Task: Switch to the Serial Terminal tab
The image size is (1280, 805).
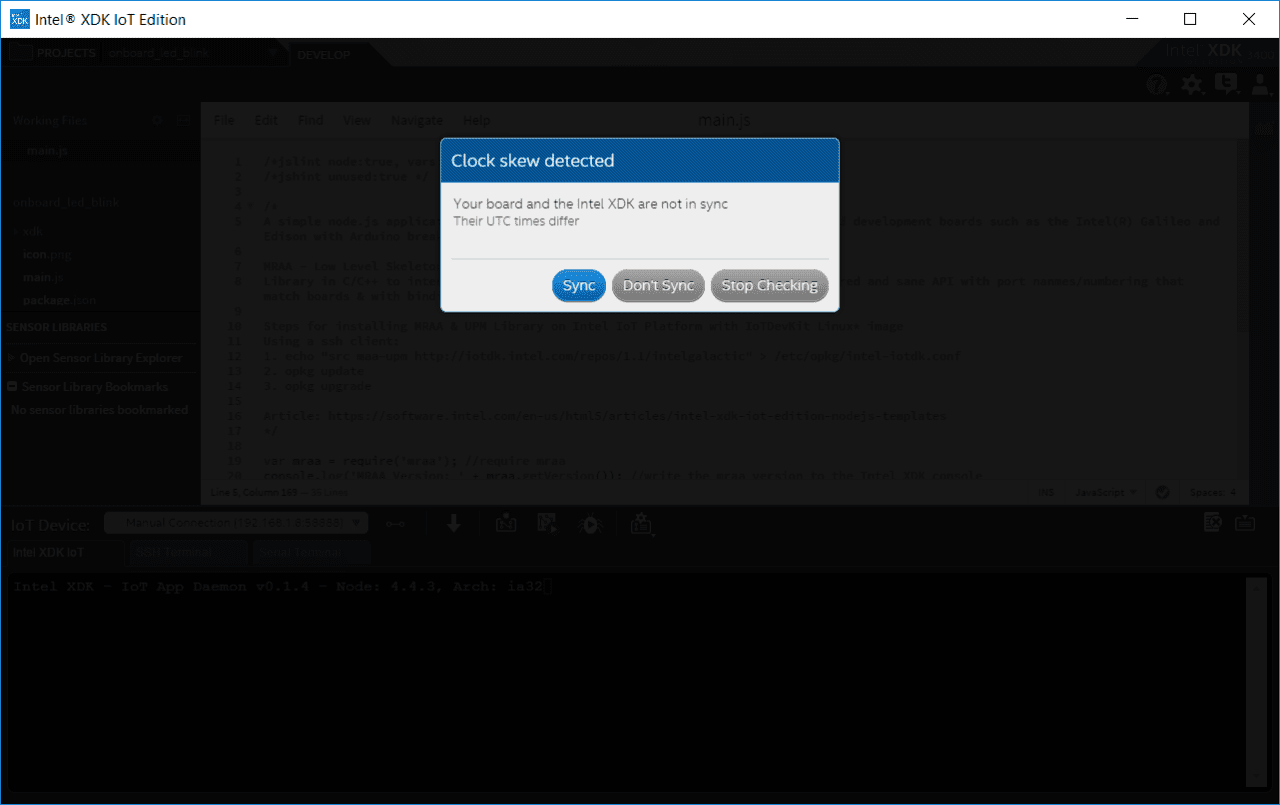Action: click(311, 552)
